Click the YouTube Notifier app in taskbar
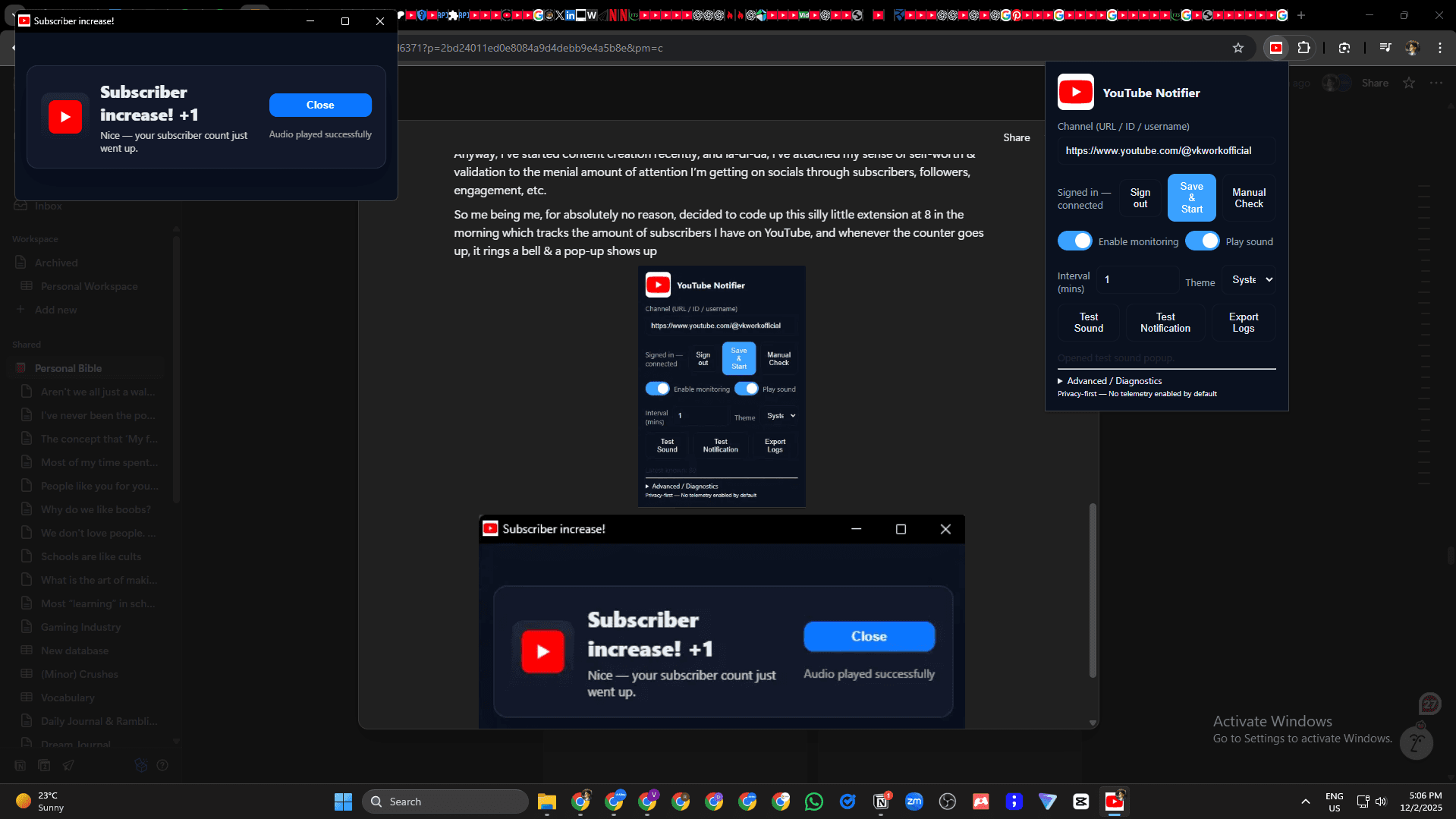This screenshot has height=819, width=1456. [x=1115, y=802]
